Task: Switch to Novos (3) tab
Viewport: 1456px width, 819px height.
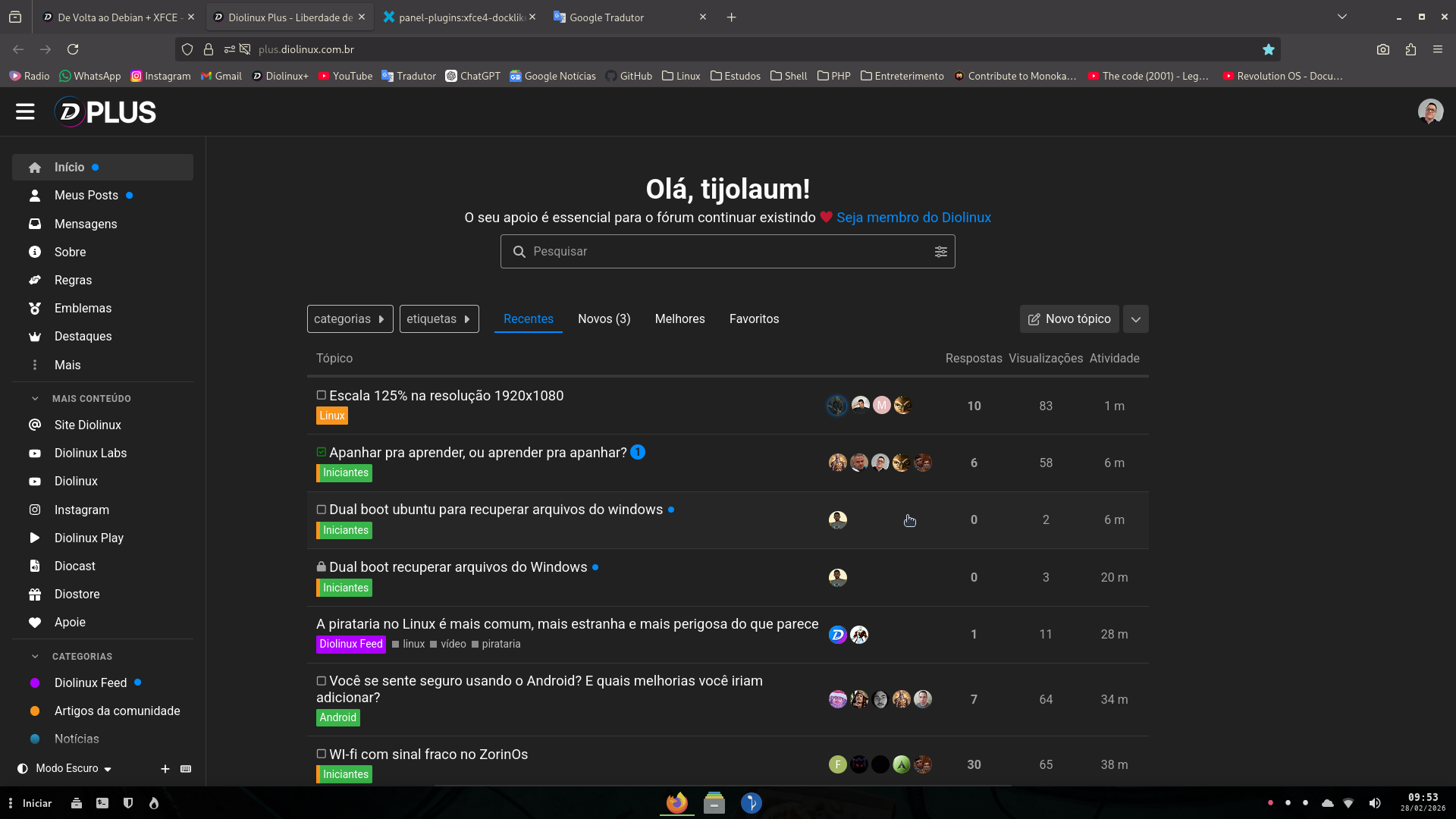Action: 604,319
